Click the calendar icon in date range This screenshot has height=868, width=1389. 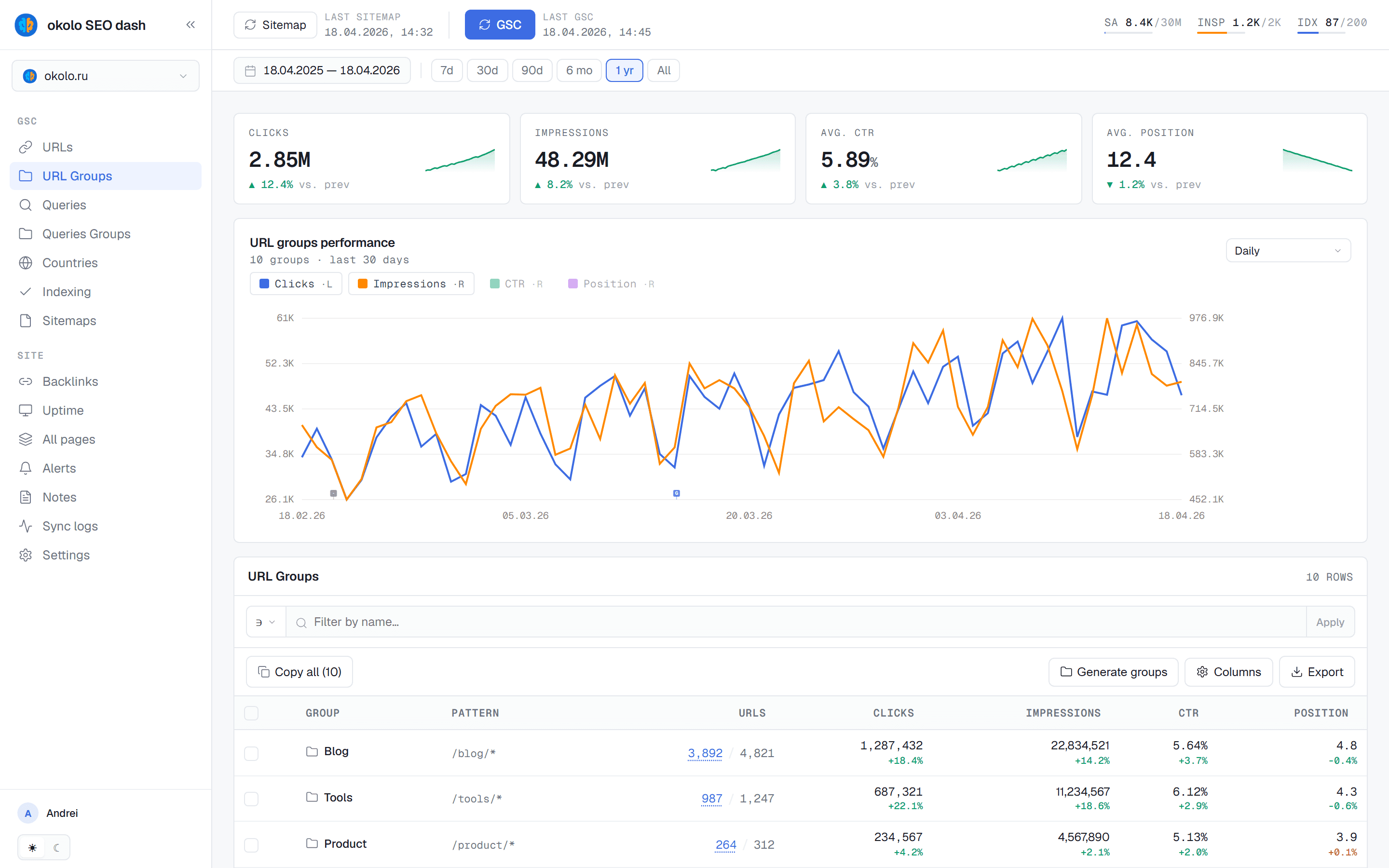click(250, 70)
